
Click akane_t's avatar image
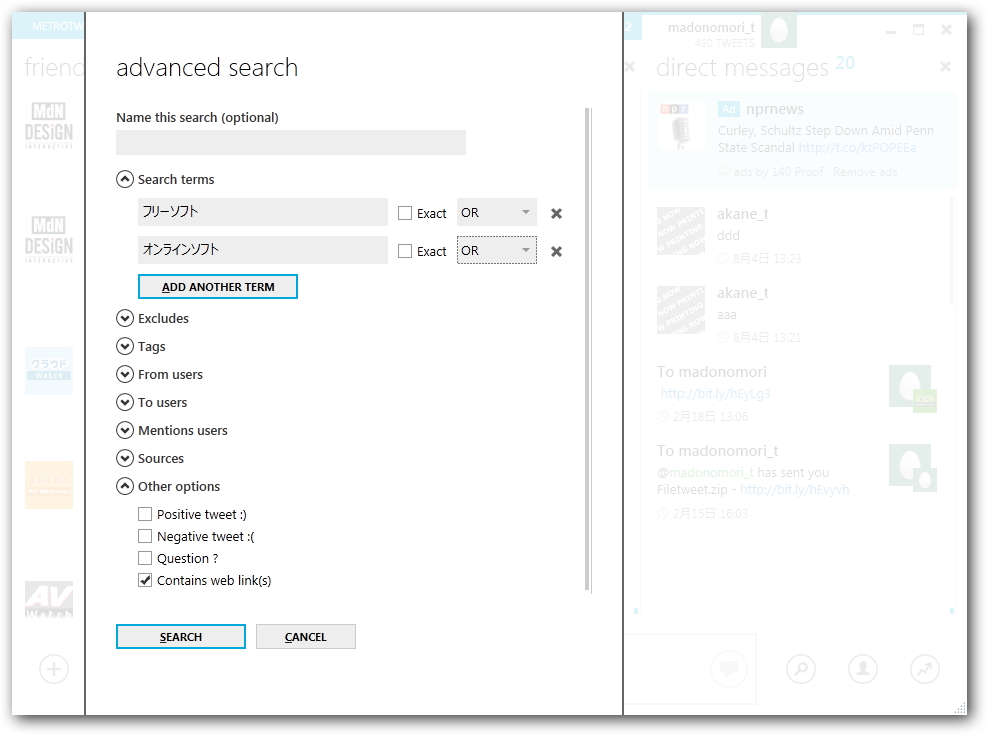tap(680, 231)
